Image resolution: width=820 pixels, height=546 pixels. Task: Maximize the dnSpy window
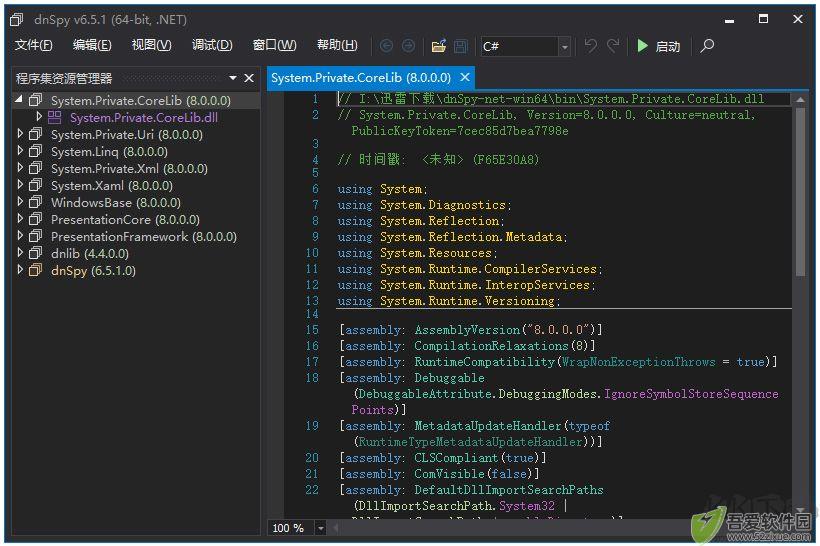764,19
